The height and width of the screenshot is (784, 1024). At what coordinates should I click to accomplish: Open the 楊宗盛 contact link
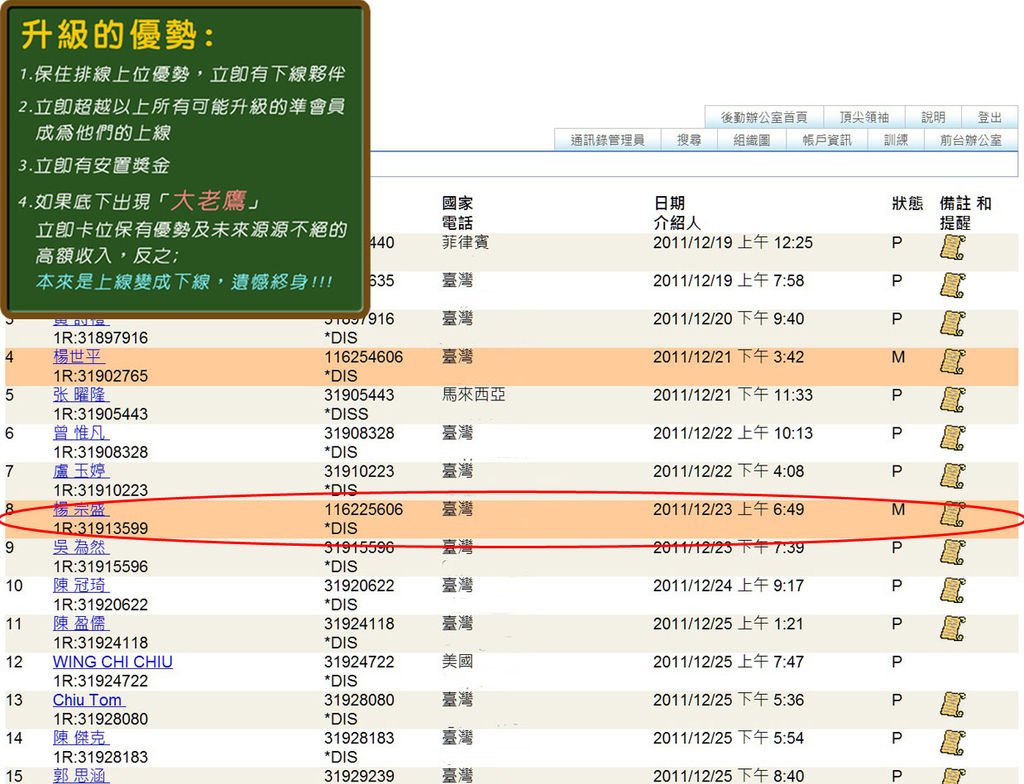pos(81,509)
